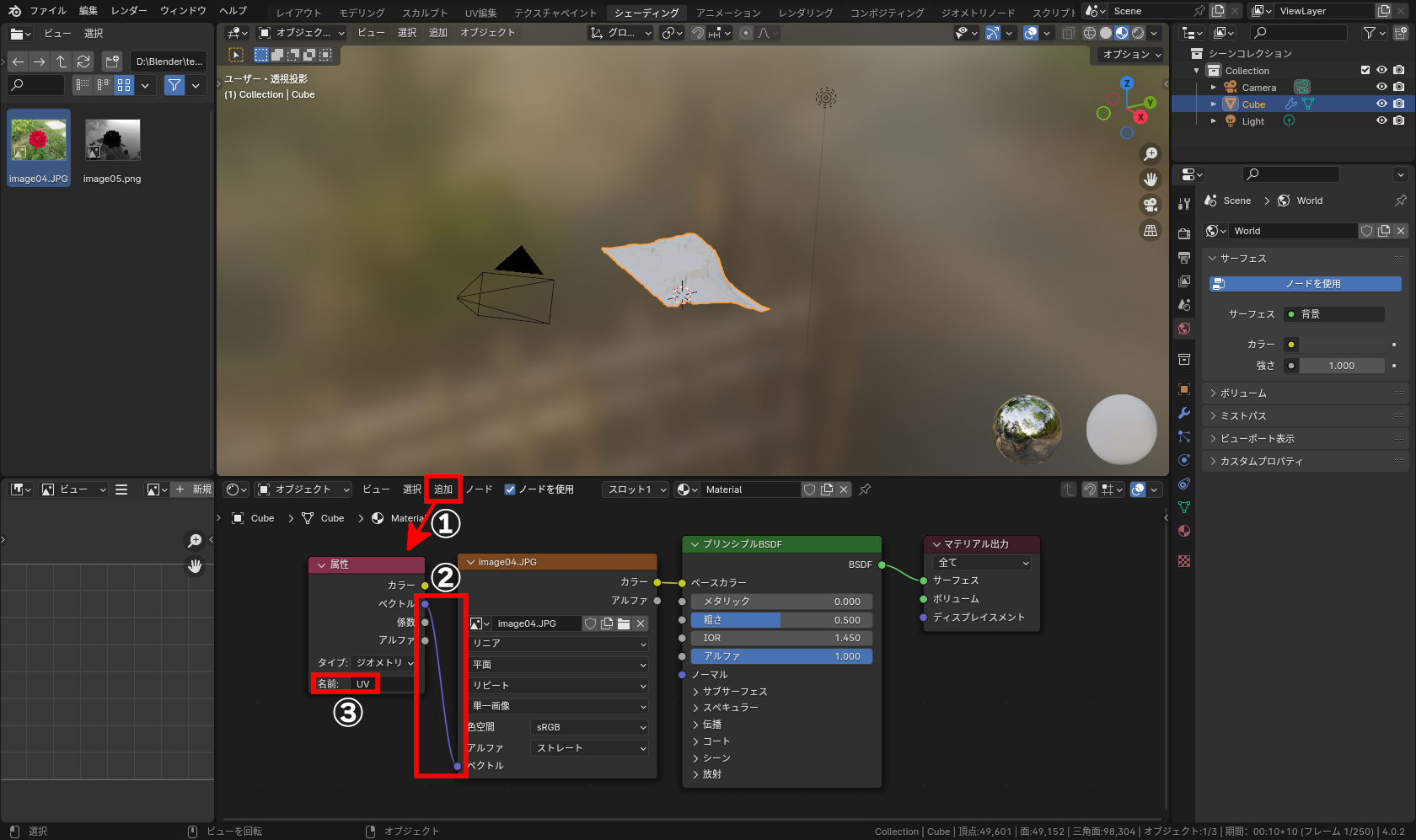This screenshot has width=1416, height=840.
Task: Open the ファイル menu
Action: click(48, 11)
